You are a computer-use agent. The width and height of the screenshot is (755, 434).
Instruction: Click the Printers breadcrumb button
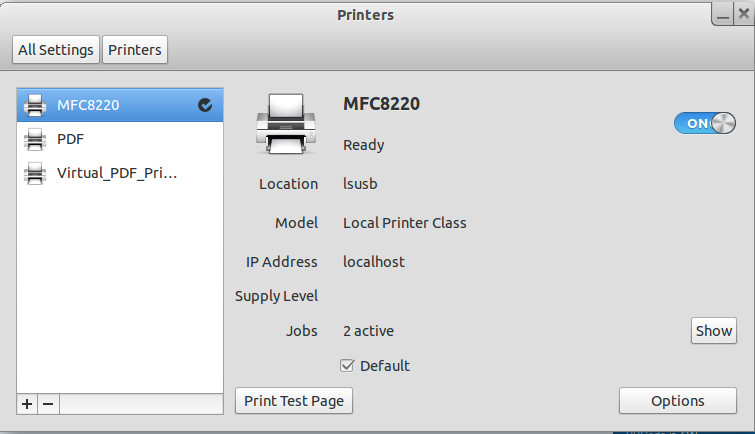point(135,49)
